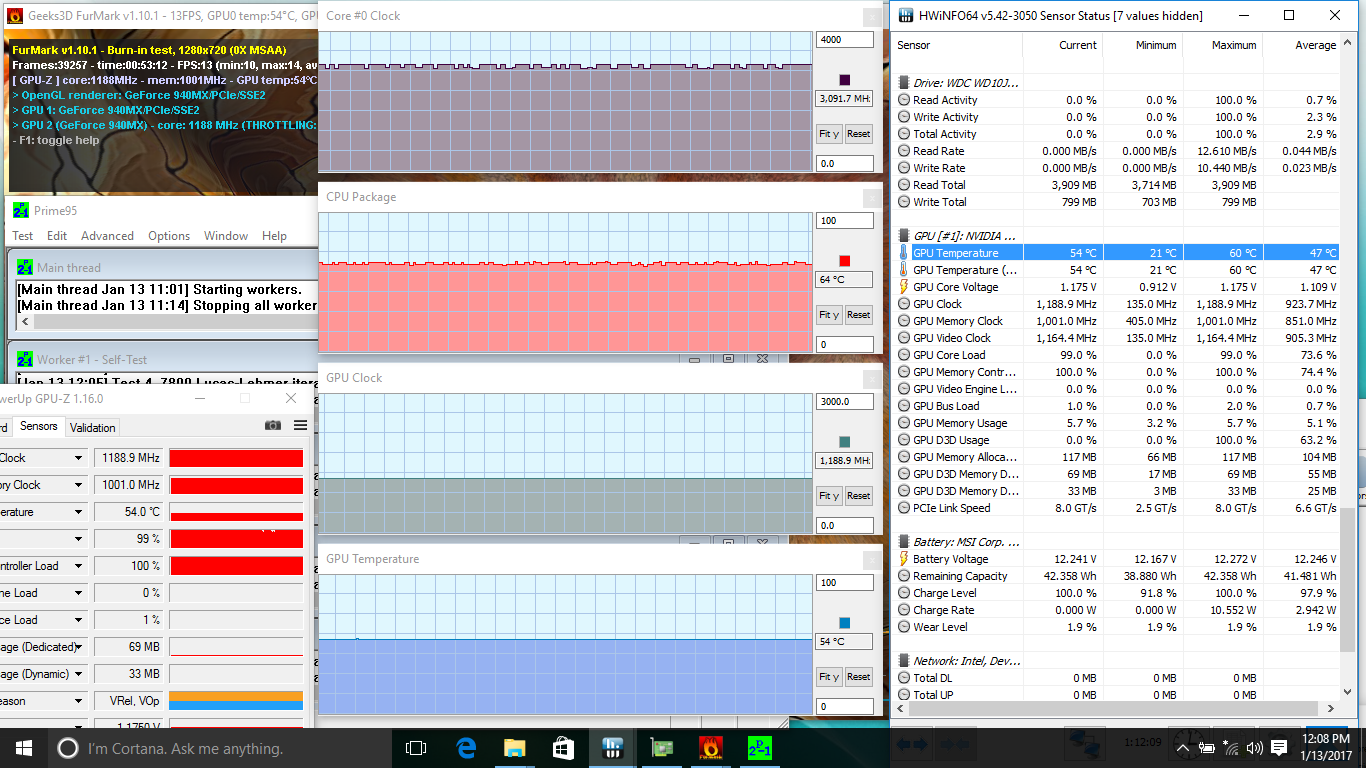This screenshot has width=1366, height=768.
Task: Open the Prime95 Advanced menu
Action: [x=107, y=236]
